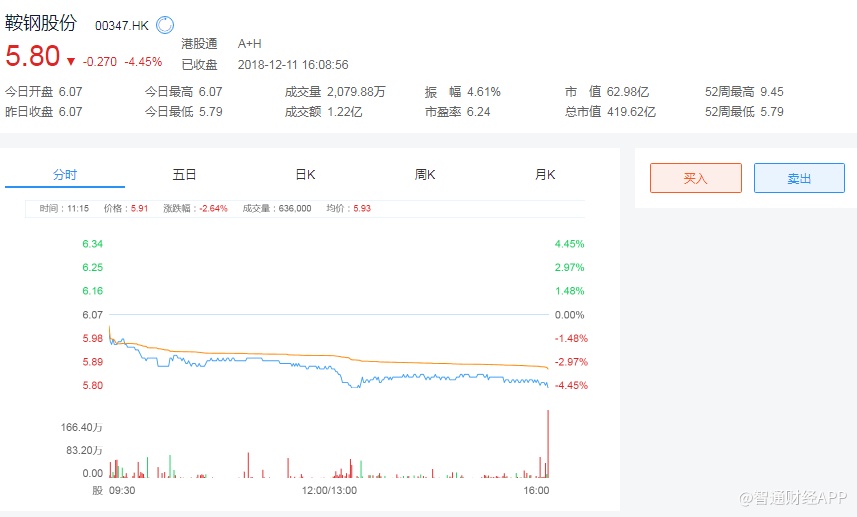Screen dimensions: 857x517
Task: Click the red down-triangle price indicator
Action: pyautogui.click(x=71, y=61)
